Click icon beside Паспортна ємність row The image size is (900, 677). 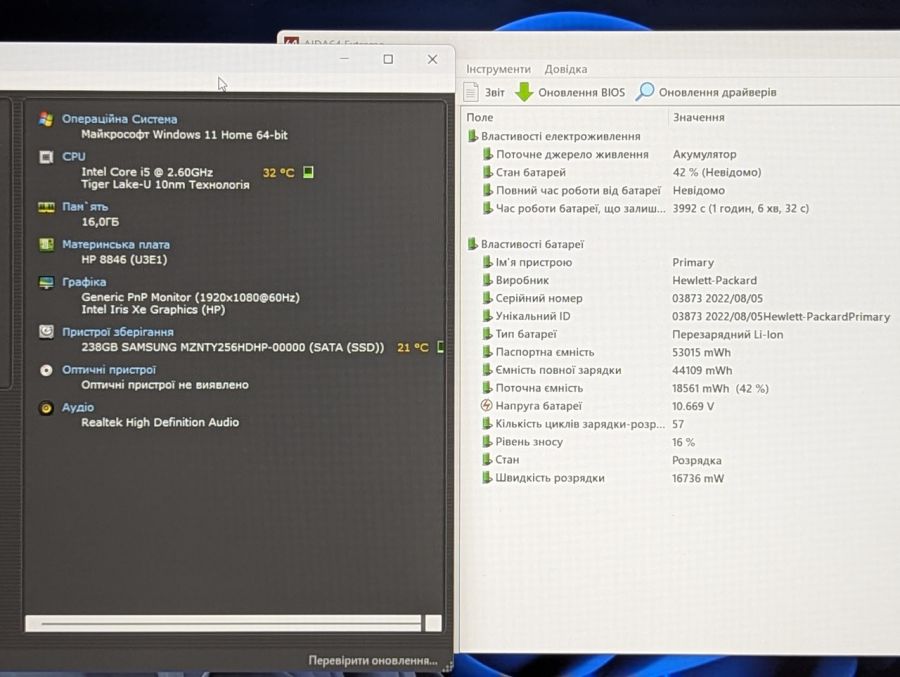pos(487,351)
